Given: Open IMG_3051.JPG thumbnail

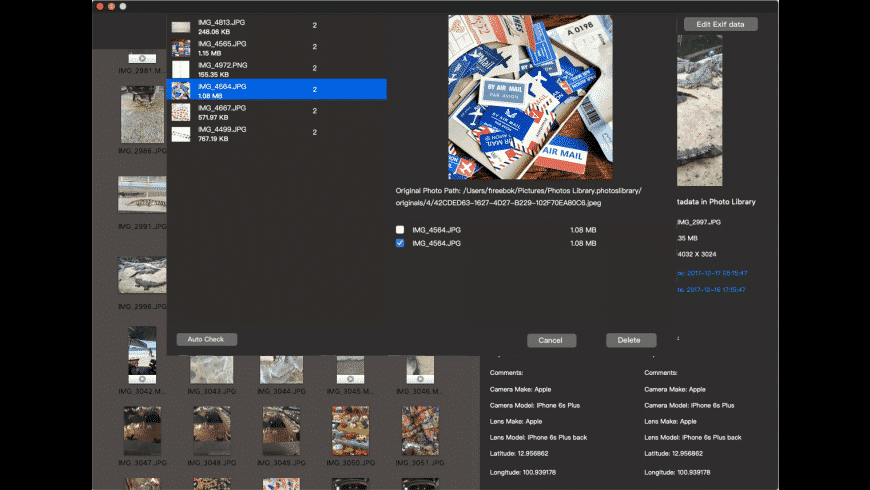Looking at the screenshot, I should (420, 431).
